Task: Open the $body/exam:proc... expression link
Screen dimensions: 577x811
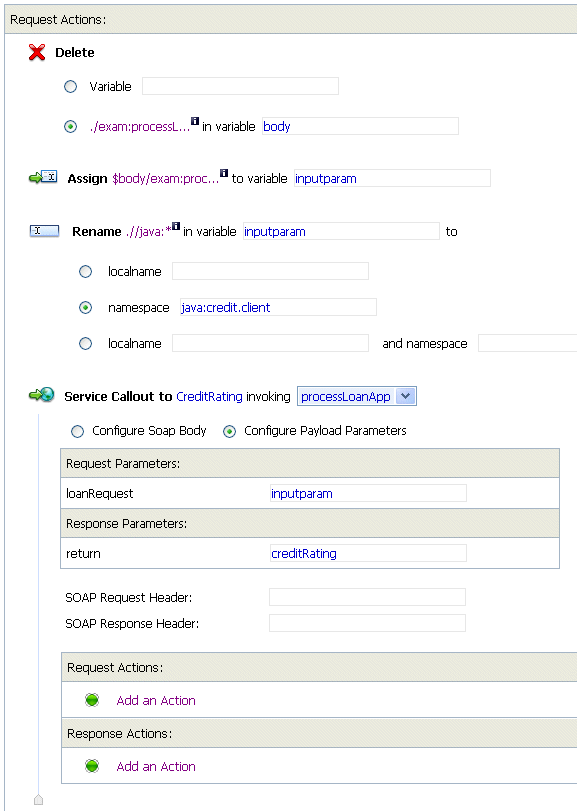Action: (165, 179)
